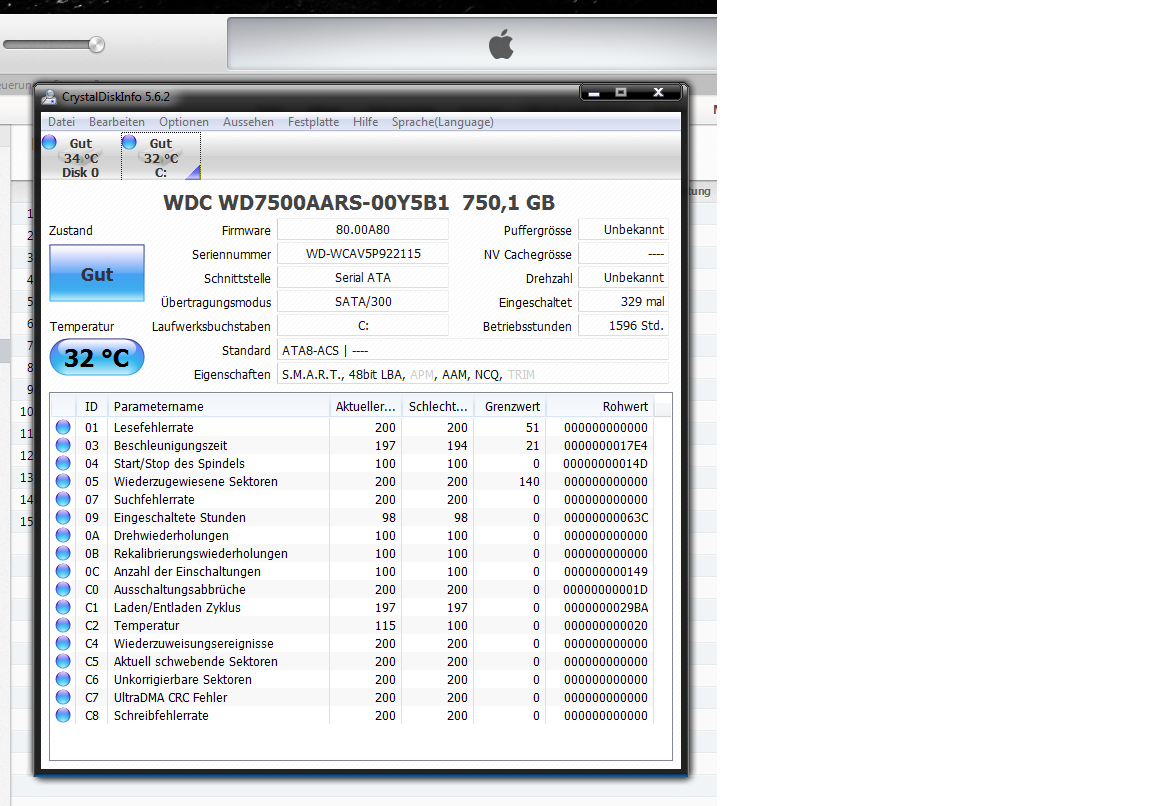Click the Schlecht column header
1152x806 pixels.
click(x=438, y=406)
